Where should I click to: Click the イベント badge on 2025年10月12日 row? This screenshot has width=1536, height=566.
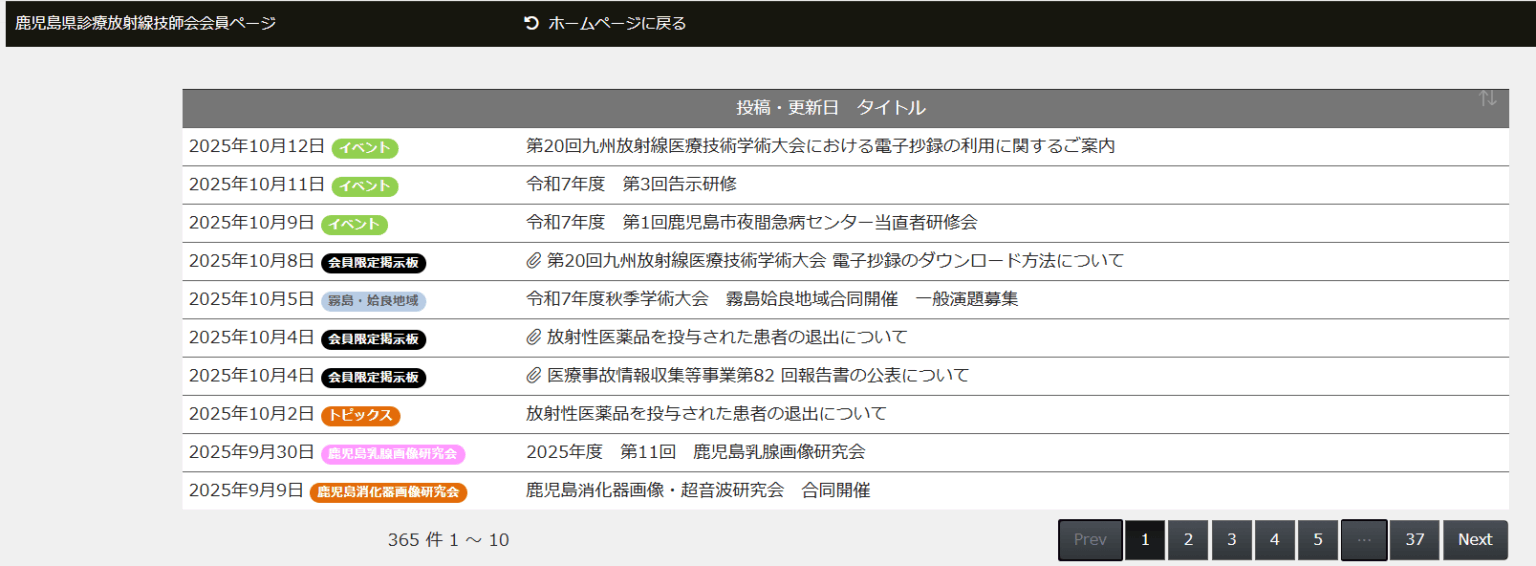coord(365,148)
